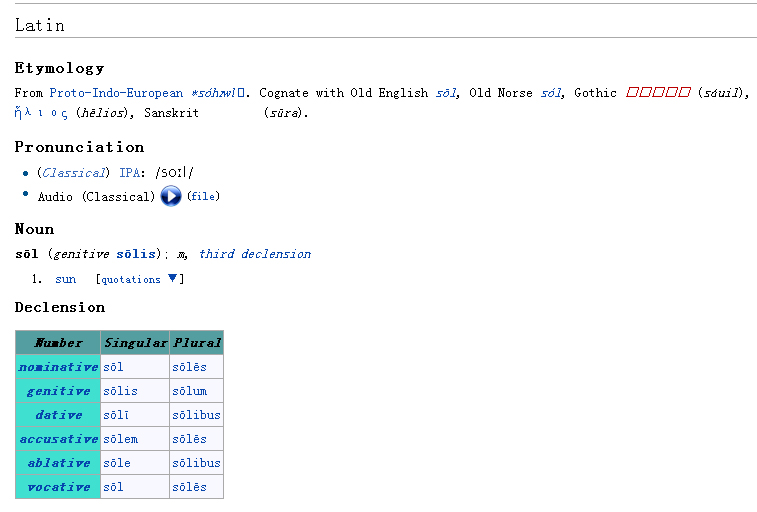Open the genitive case link

[58, 391]
